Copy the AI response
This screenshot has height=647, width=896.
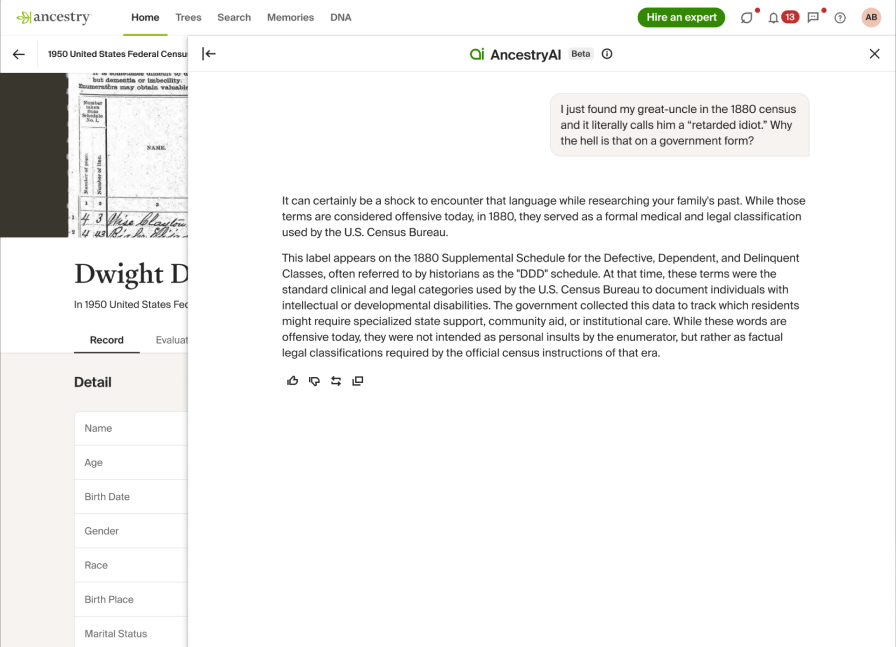coord(358,381)
